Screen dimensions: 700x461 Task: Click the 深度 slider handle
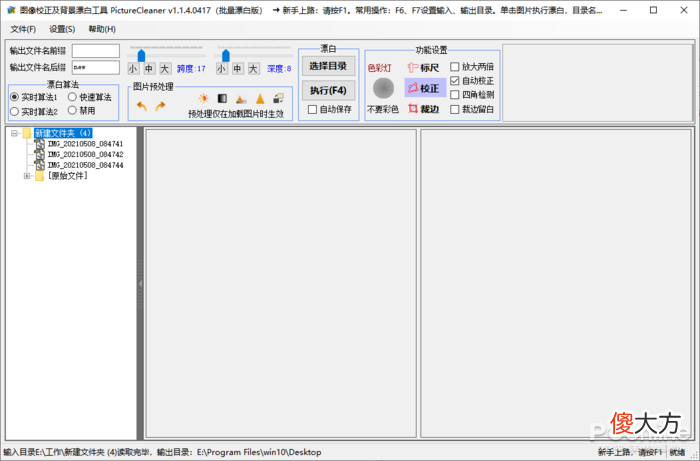point(225,55)
